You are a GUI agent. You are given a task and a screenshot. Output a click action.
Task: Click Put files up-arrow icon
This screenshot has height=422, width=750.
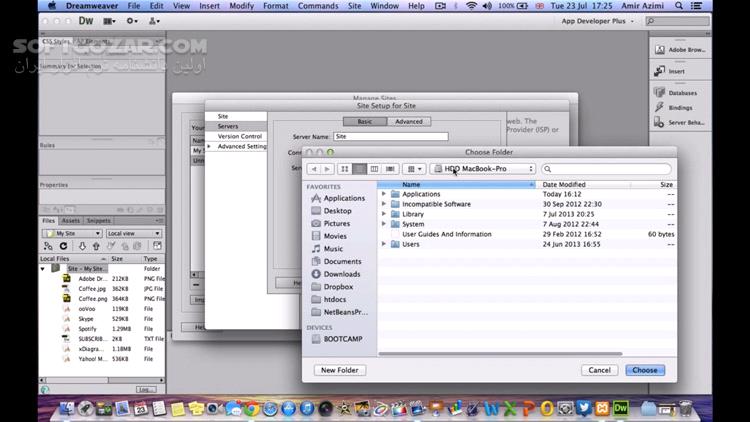96,246
